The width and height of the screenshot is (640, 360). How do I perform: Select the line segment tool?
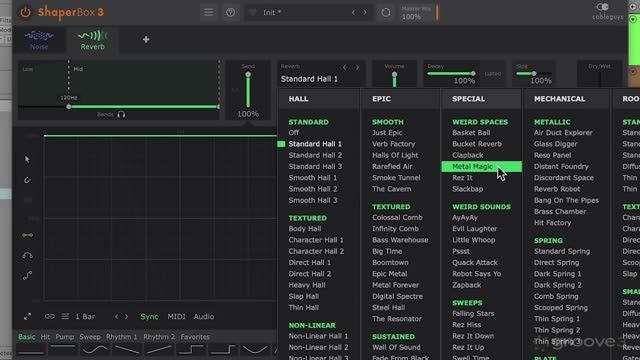[x=27, y=235]
